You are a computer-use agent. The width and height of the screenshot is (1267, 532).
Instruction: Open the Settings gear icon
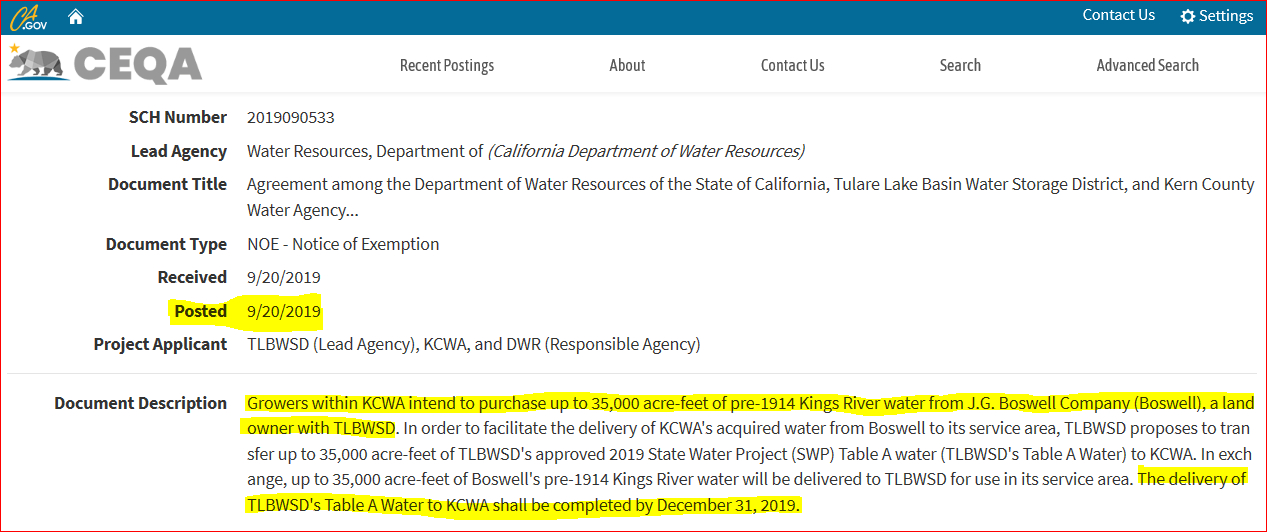(x=1188, y=17)
